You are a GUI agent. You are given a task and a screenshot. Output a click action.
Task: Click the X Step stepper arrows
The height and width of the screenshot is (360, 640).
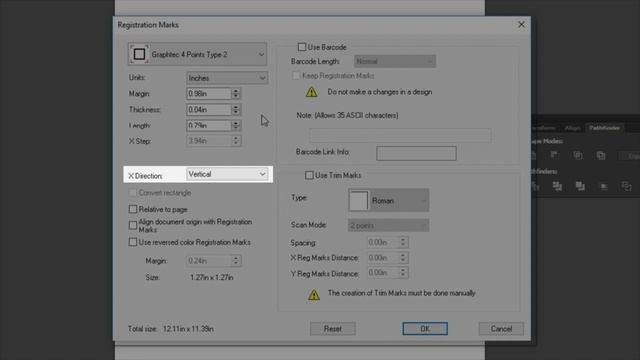236,141
